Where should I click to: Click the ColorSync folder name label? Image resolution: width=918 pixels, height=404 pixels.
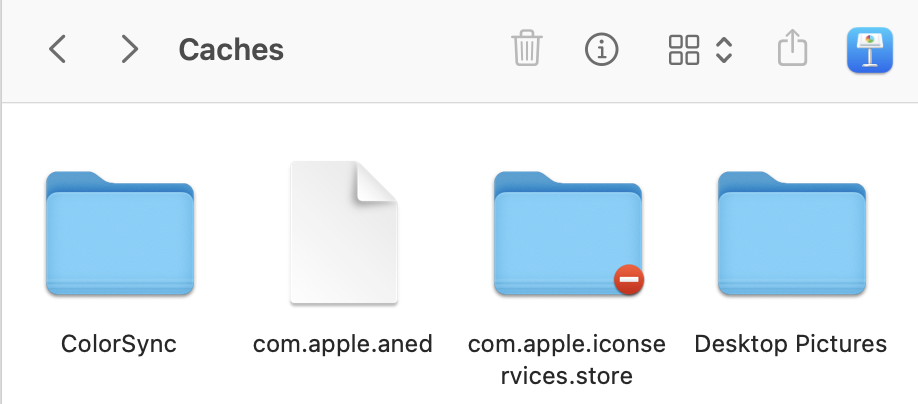[119, 344]
